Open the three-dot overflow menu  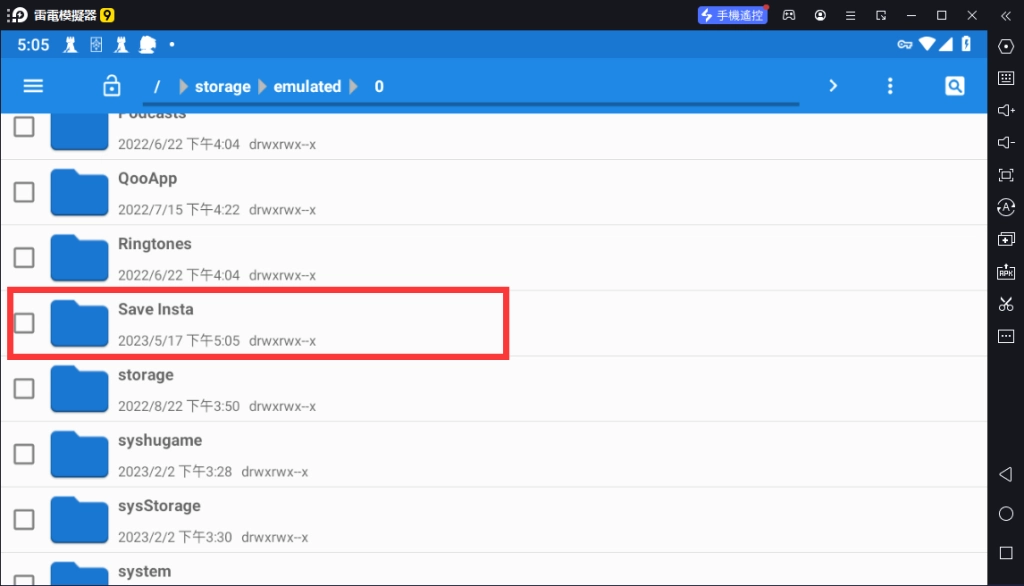(x=889, y=86)
